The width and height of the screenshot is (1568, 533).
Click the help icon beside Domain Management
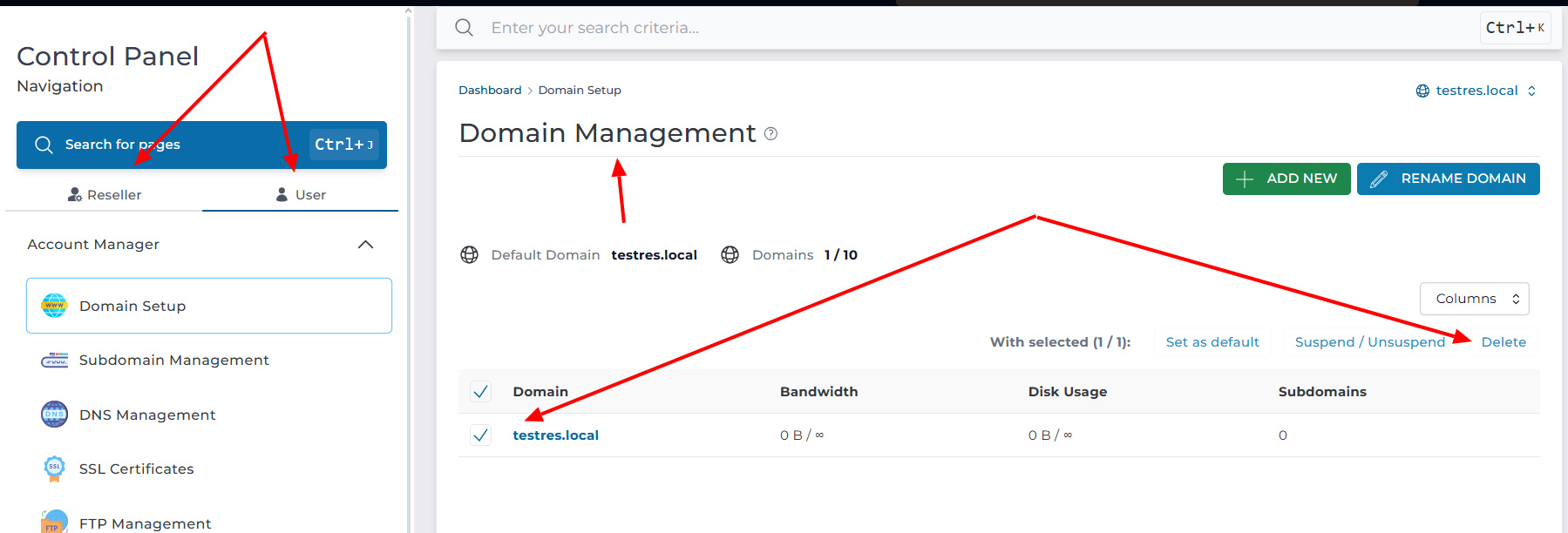pos(770,134)
